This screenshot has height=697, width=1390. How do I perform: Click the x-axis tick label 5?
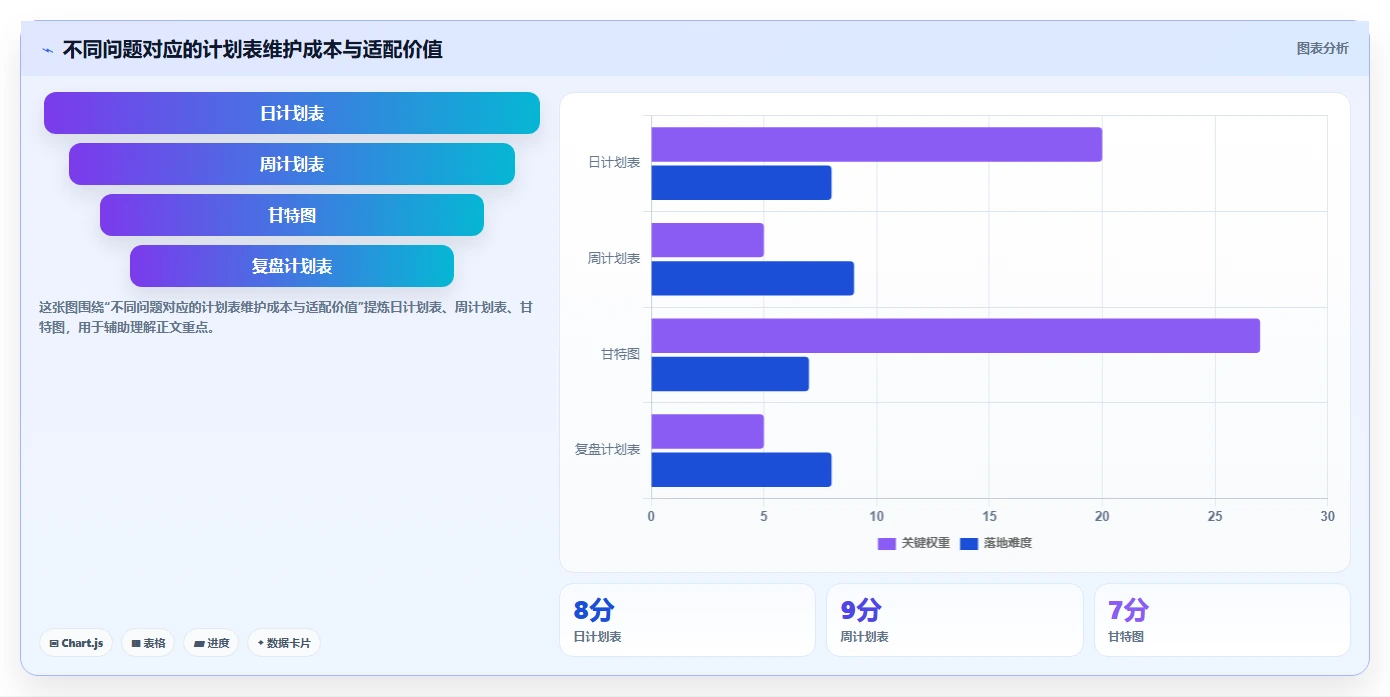coord(764,516)
